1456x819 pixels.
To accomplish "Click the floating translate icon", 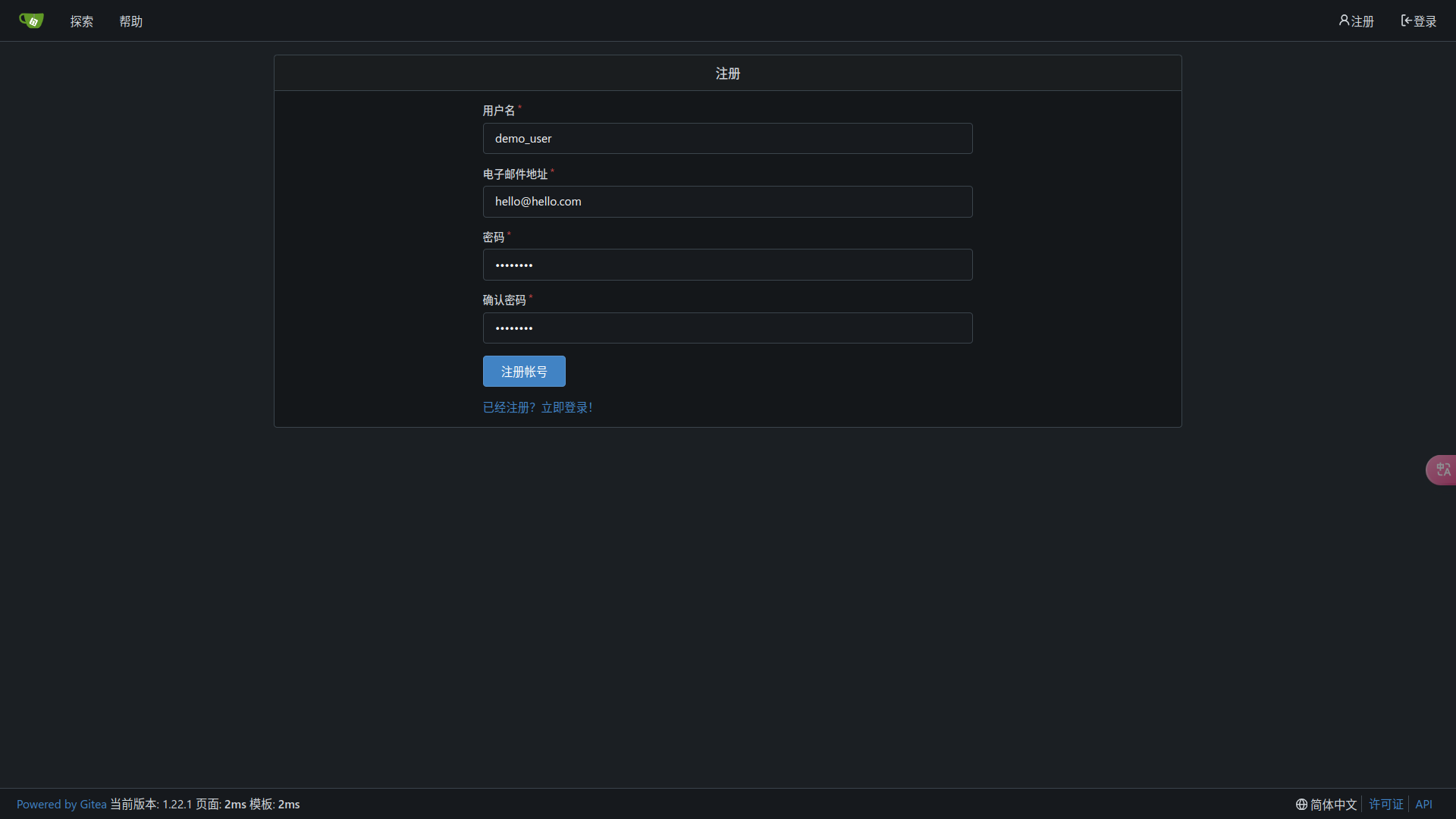I will pos(1442,470).
